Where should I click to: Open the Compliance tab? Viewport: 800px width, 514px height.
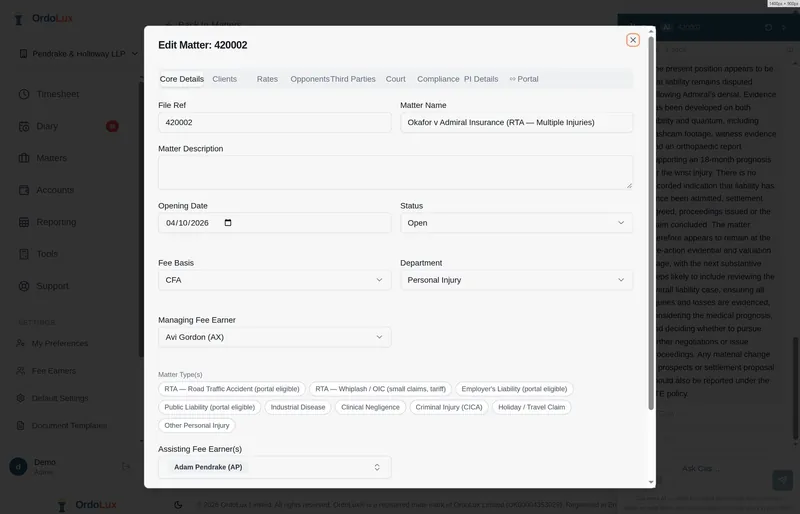[x=438, y=79]
